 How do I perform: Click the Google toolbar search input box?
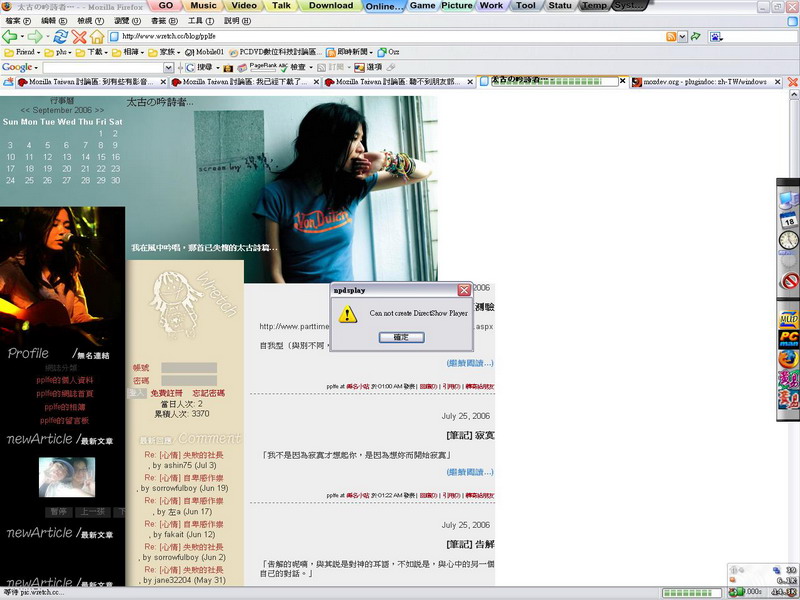coord(103,67)
